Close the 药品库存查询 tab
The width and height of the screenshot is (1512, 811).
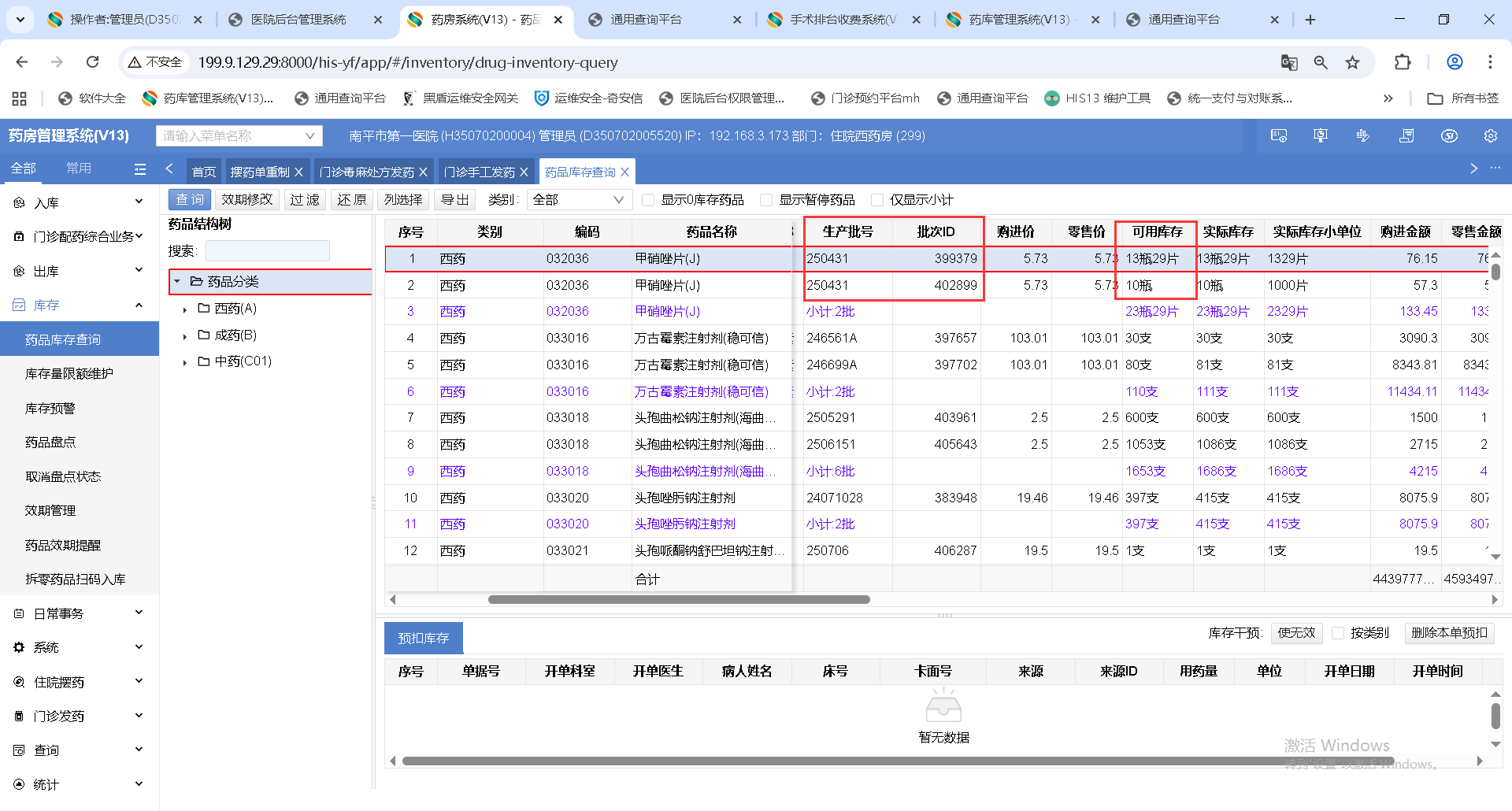pos(624,172)
